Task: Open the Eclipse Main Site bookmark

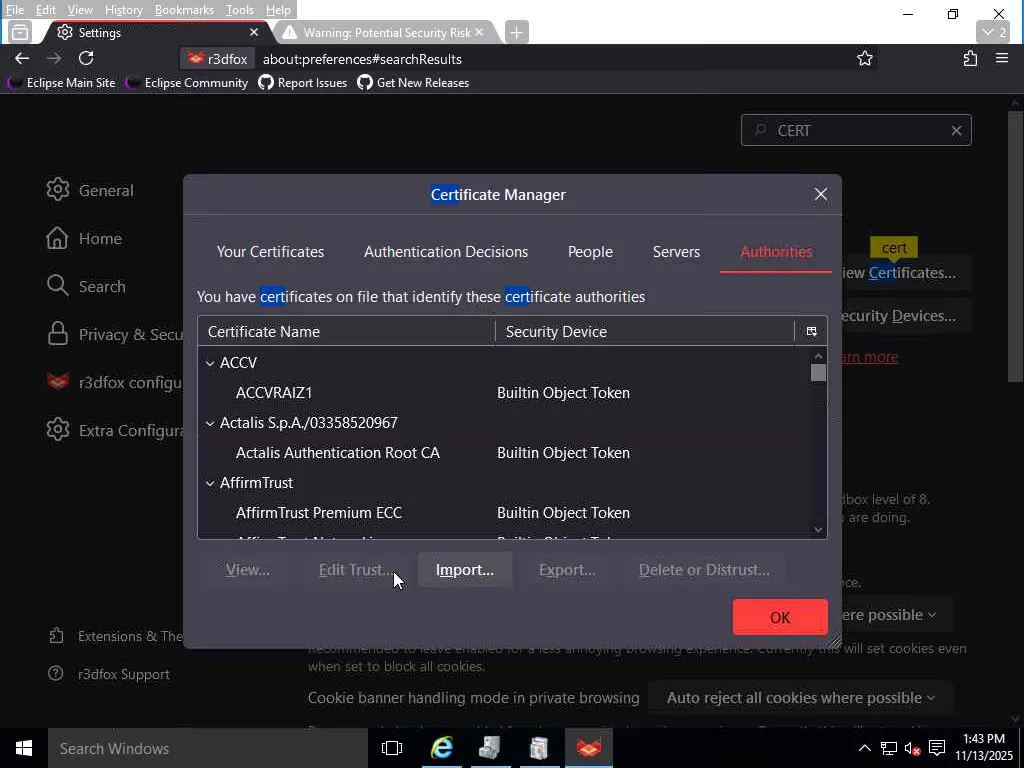Action: coord(61,83)
